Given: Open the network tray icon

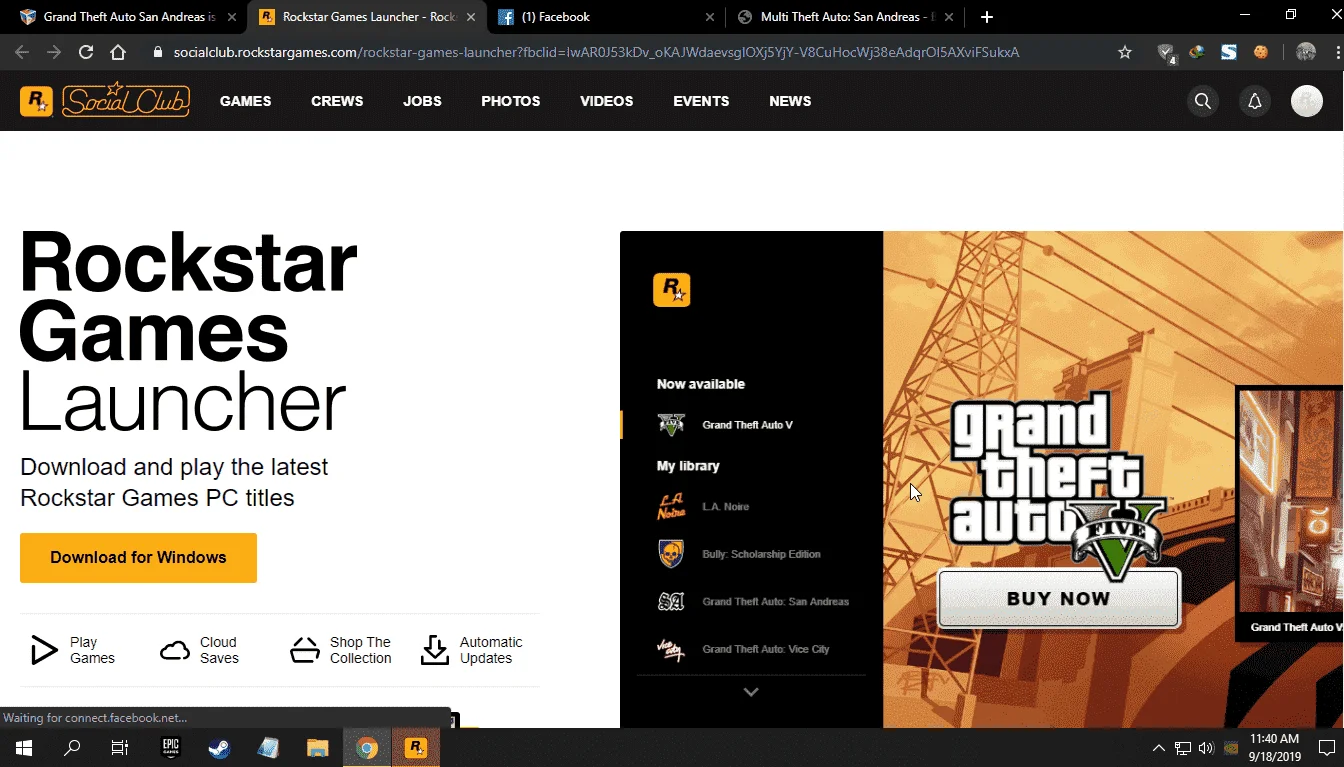Looking at the screenshot, I should pos(1183,747).
